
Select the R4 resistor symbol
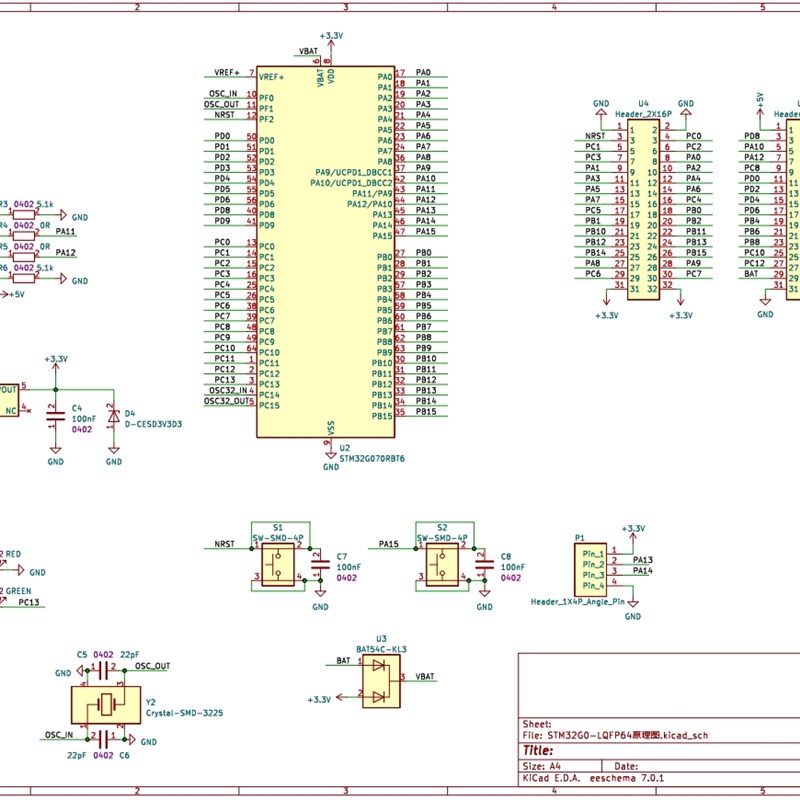[23, 236]
